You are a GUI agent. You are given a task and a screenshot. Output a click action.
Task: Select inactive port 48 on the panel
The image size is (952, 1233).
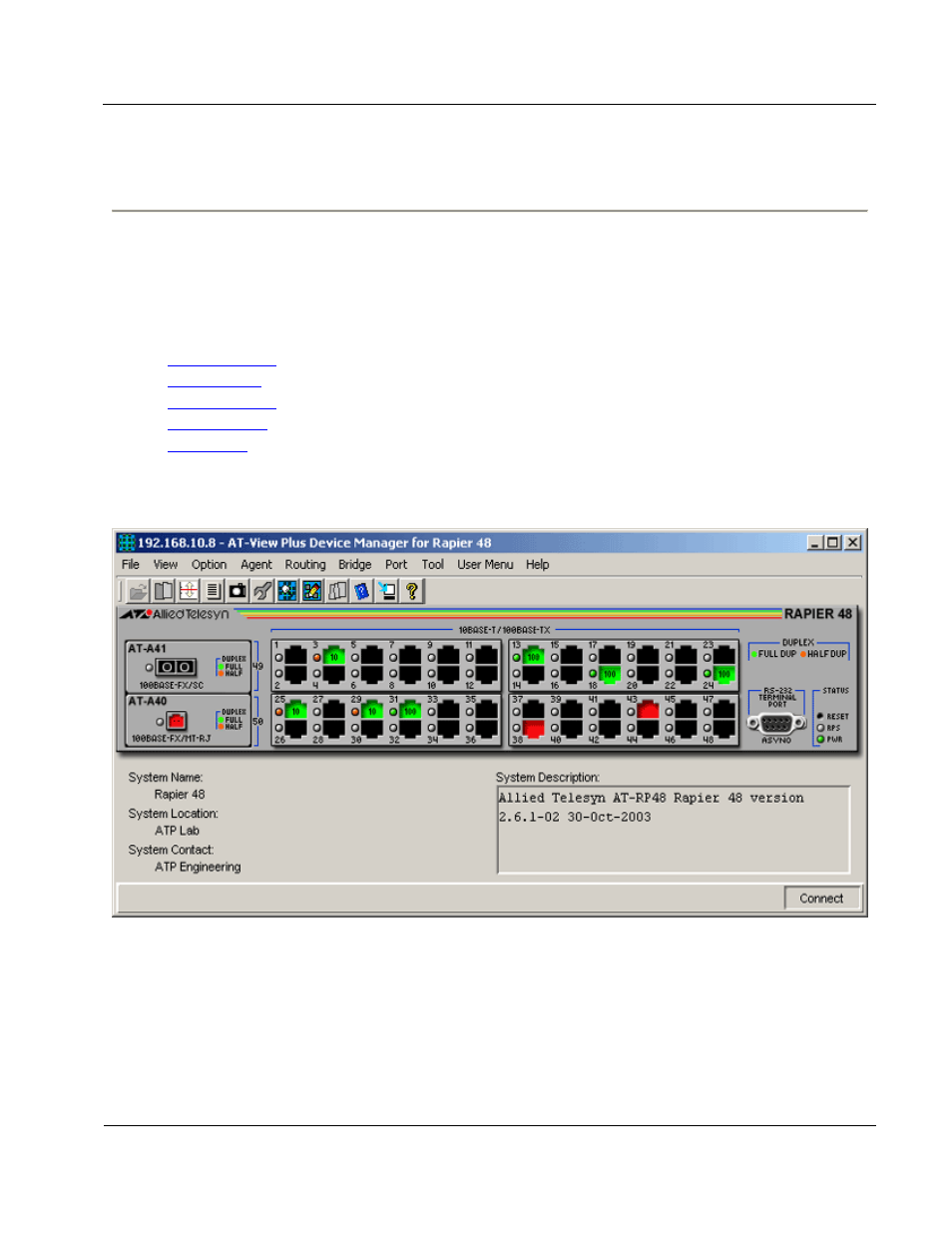click(x=724, y=728)
